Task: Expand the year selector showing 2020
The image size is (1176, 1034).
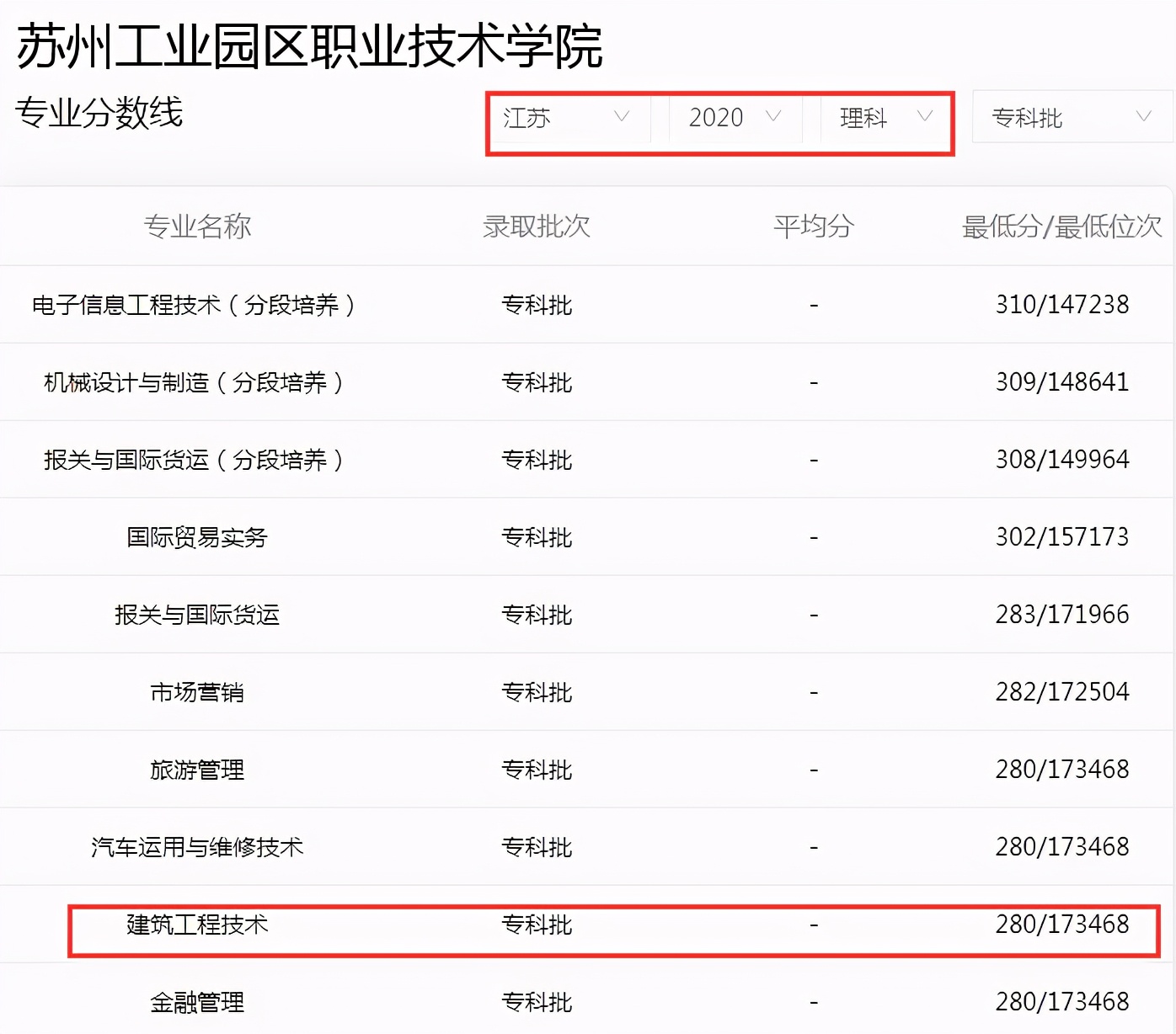Action: pyautogui.click(x=720, y=118)
